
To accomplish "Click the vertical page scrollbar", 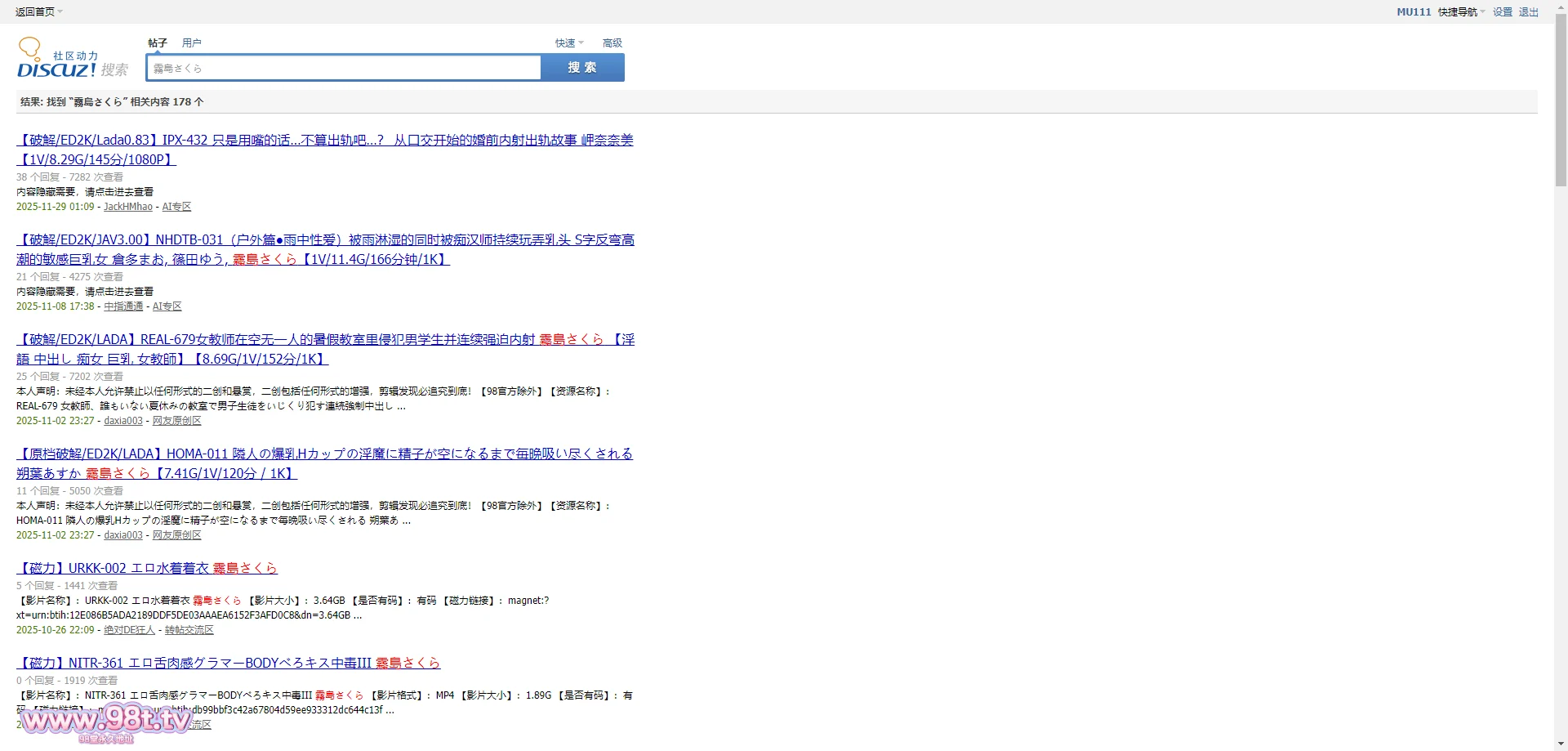I will 1561,98.
